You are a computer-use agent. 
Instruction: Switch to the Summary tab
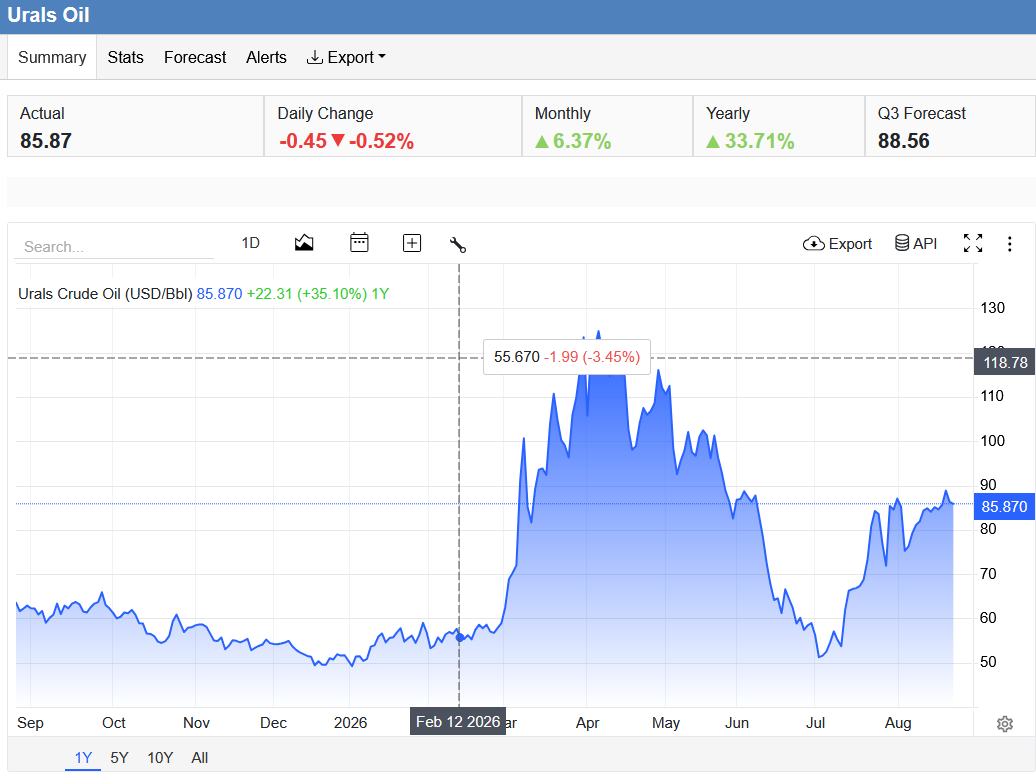click(x=52, y=57)
